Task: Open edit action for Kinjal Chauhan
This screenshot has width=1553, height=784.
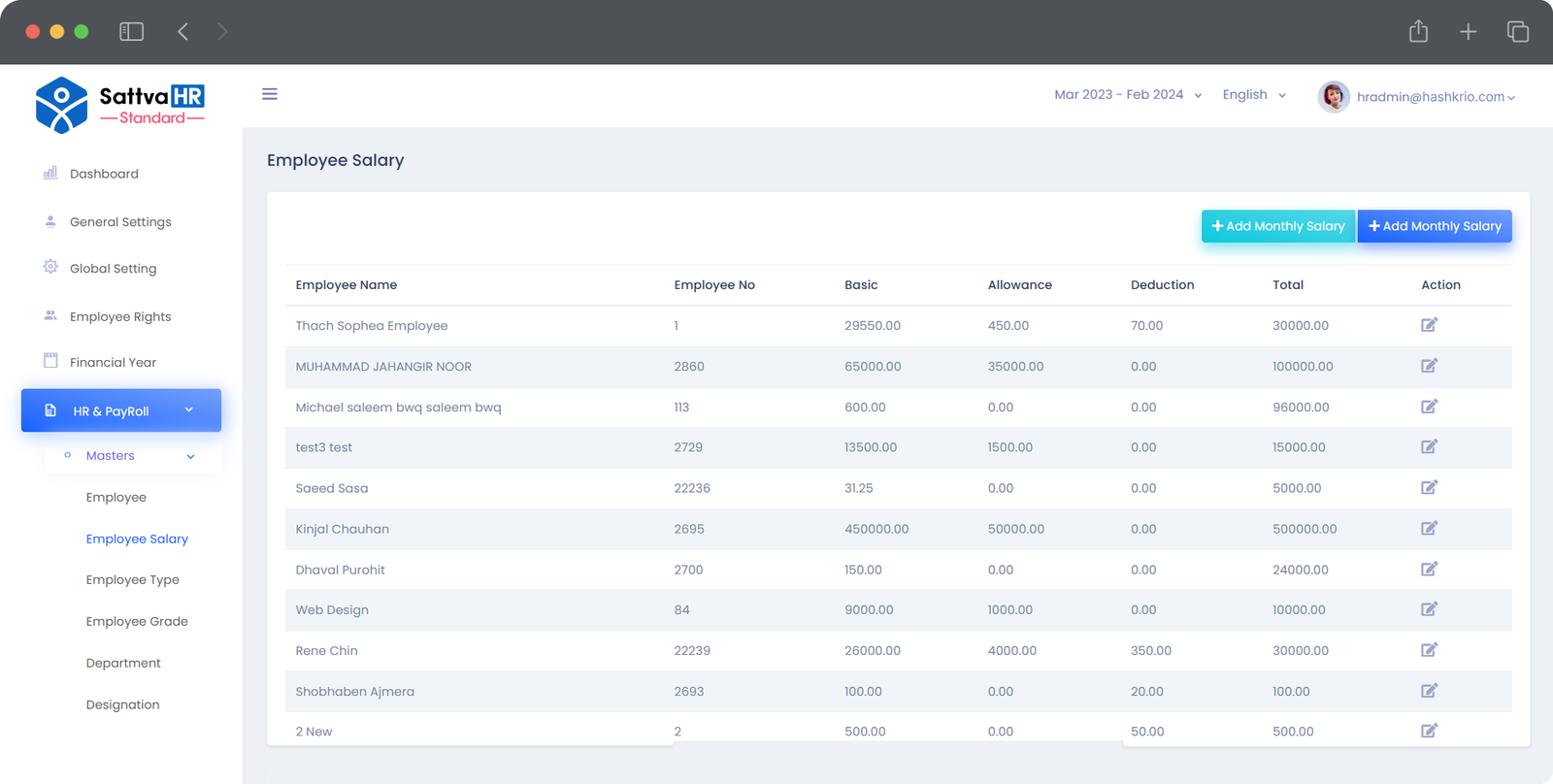Action: 1429,529
